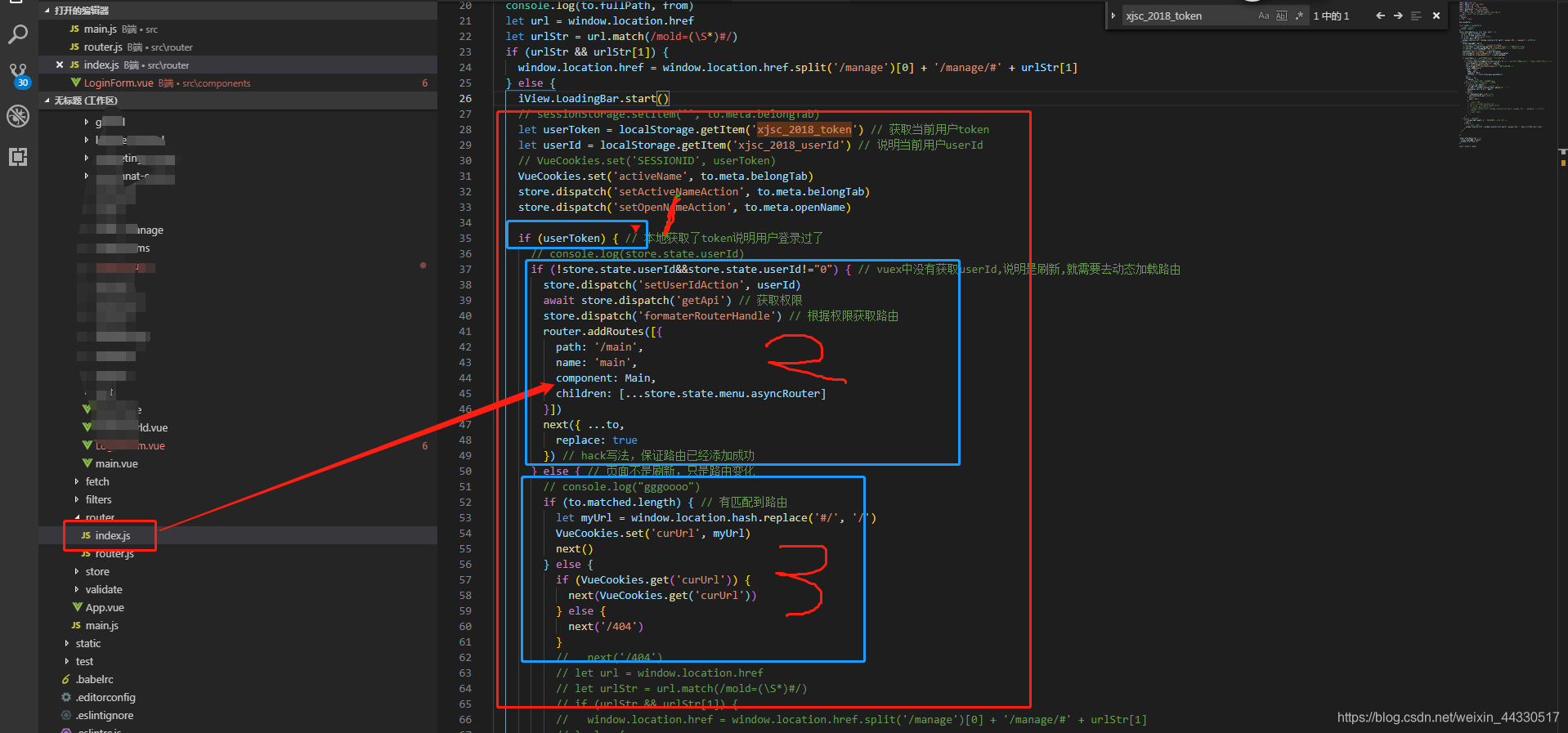Click line number 35 in gutter
The width and height of the screenshot is (1568, 733).
click(x=465, y=238)
